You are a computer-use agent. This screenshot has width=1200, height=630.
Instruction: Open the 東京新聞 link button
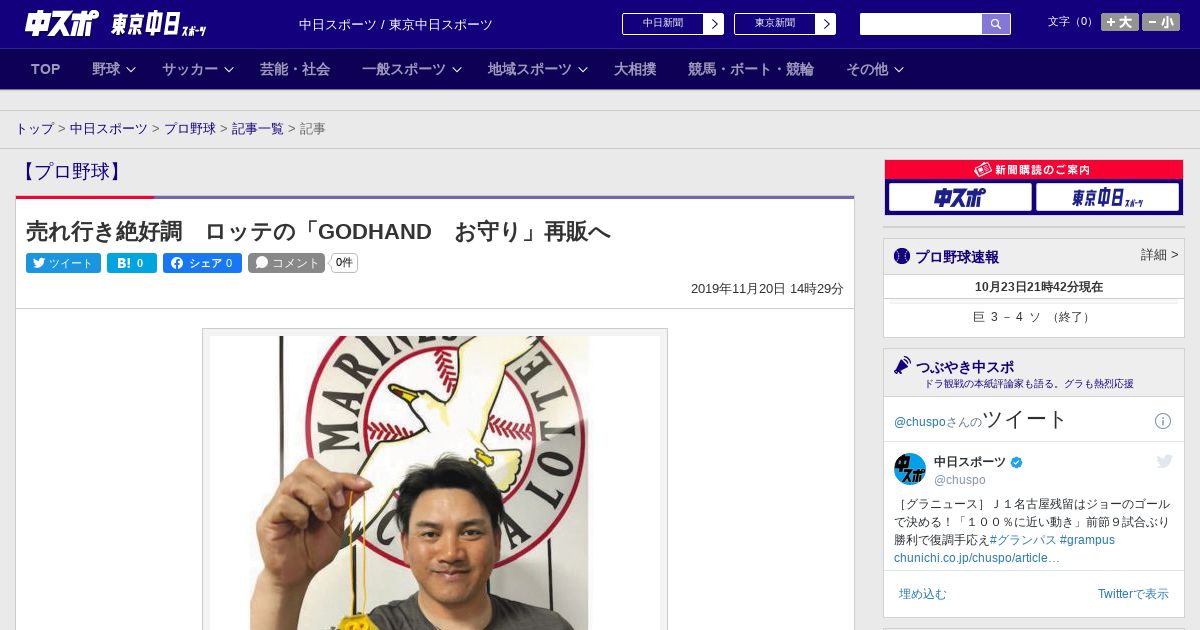point(785,24)
